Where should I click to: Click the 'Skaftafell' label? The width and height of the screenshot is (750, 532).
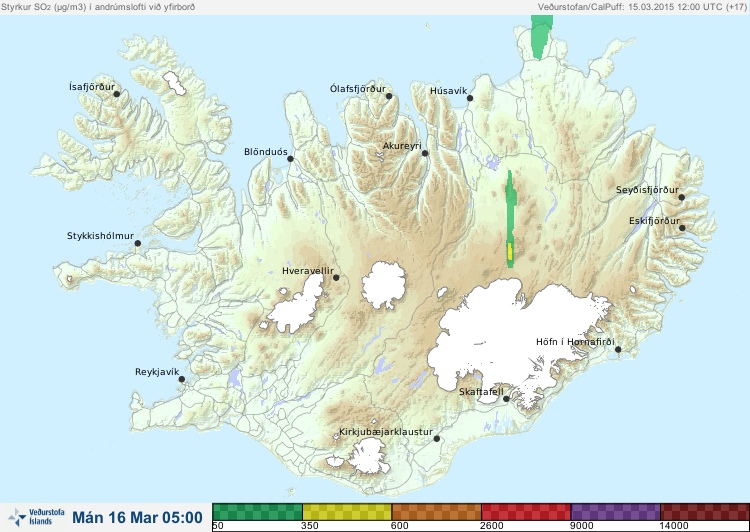pos(481,392)
